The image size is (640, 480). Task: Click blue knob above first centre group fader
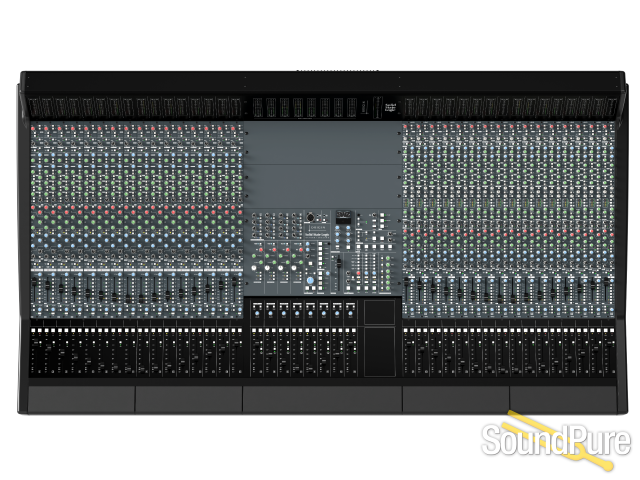[x=257, y=313]
